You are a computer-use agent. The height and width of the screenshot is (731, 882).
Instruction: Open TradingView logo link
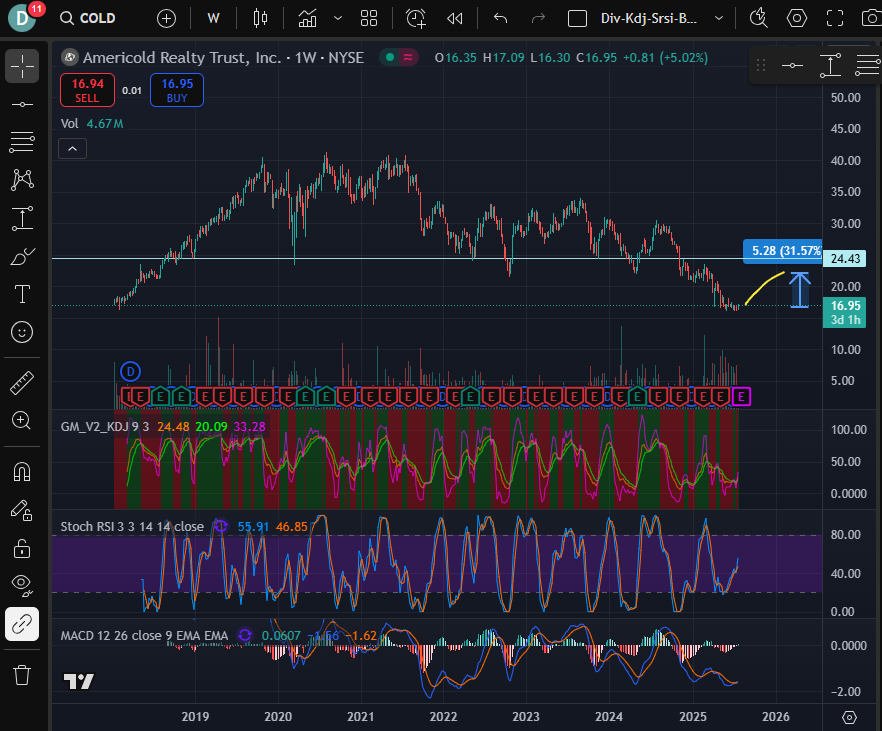point(78,682)
